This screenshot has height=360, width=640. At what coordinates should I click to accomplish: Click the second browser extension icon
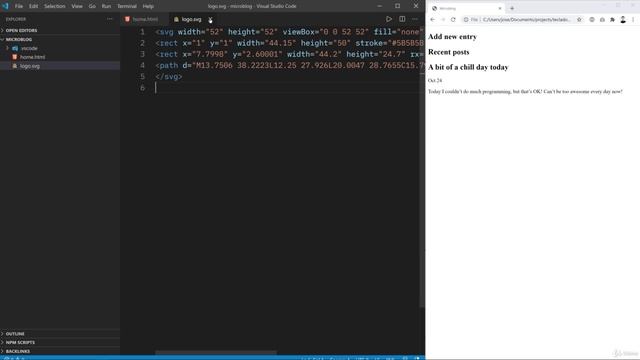coord(602,20)
